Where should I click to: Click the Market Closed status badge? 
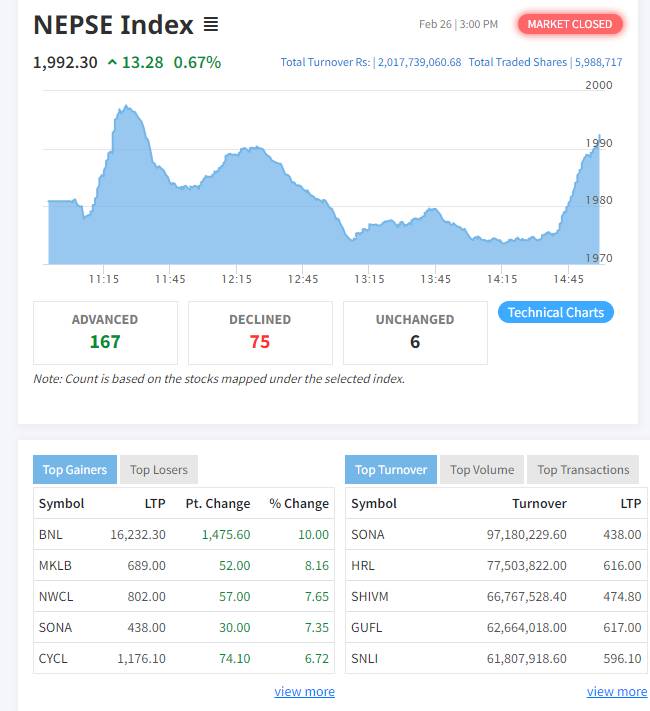[x=570, y=24]
